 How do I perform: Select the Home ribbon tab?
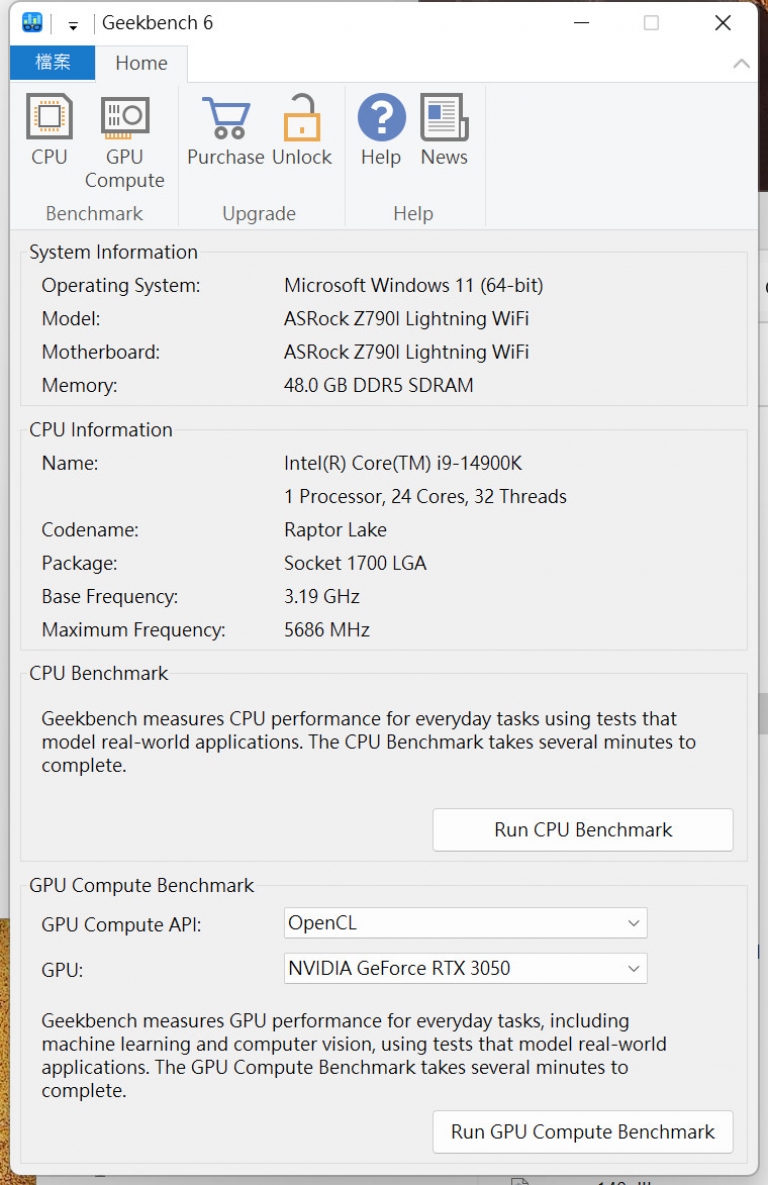141,63
